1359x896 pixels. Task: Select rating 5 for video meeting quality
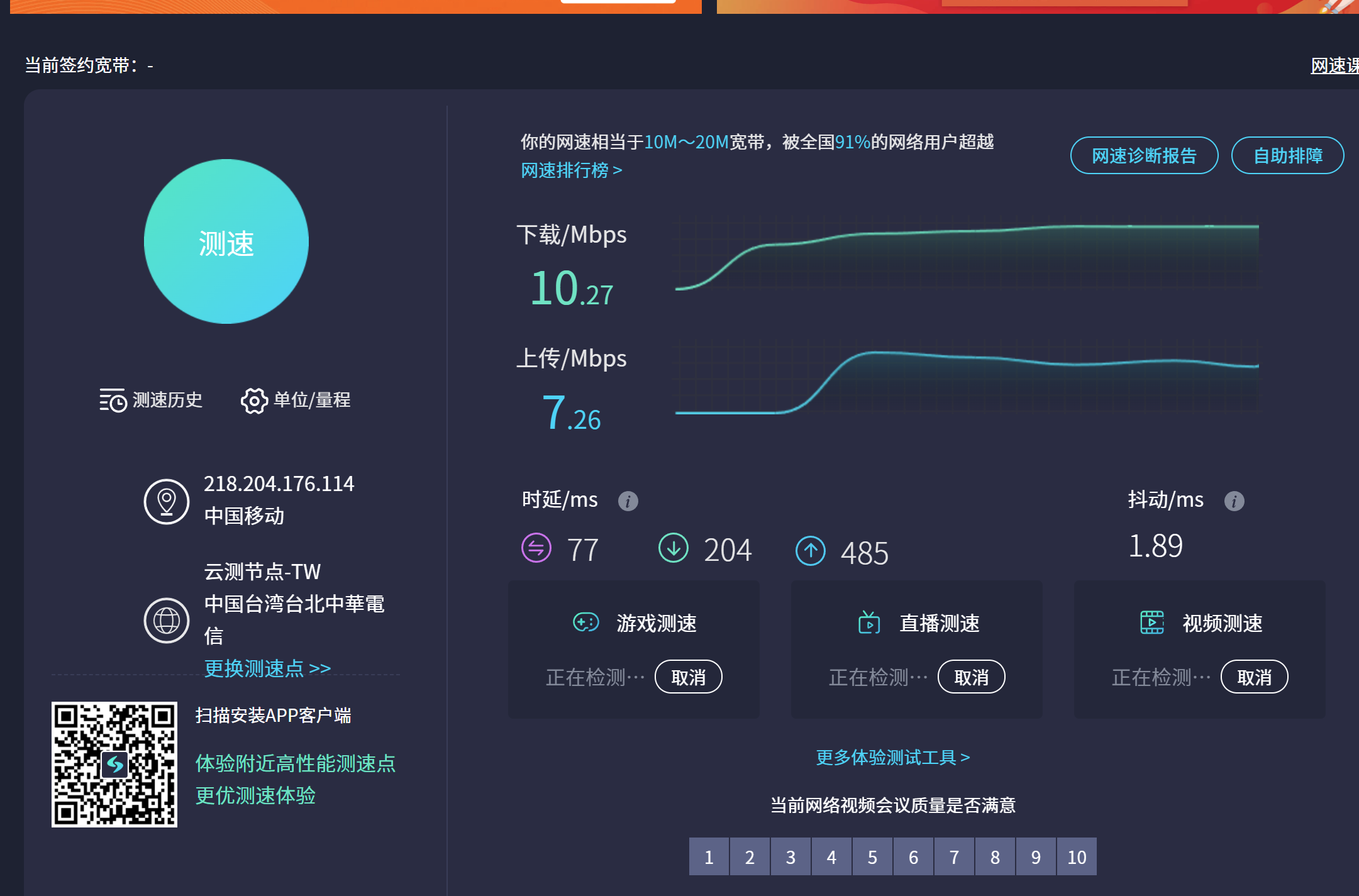coord(872,856)
